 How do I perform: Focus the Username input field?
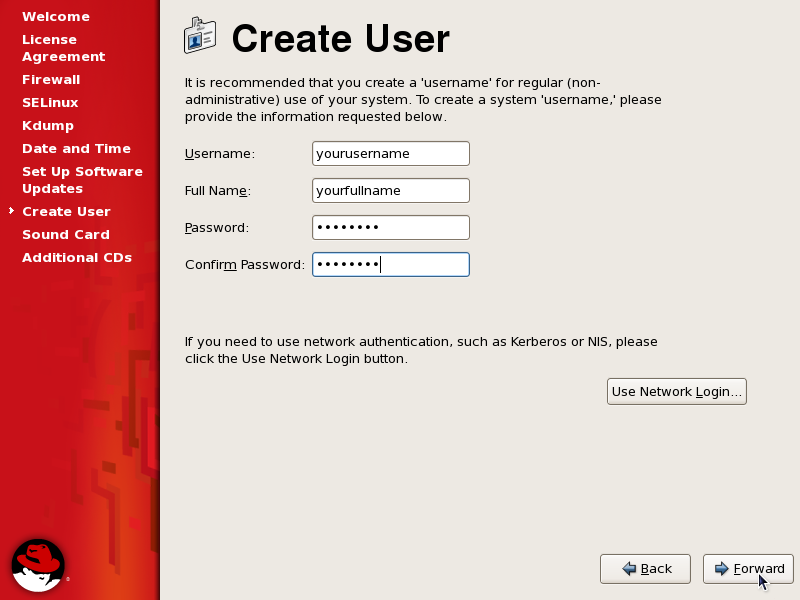tap(391, 154)
